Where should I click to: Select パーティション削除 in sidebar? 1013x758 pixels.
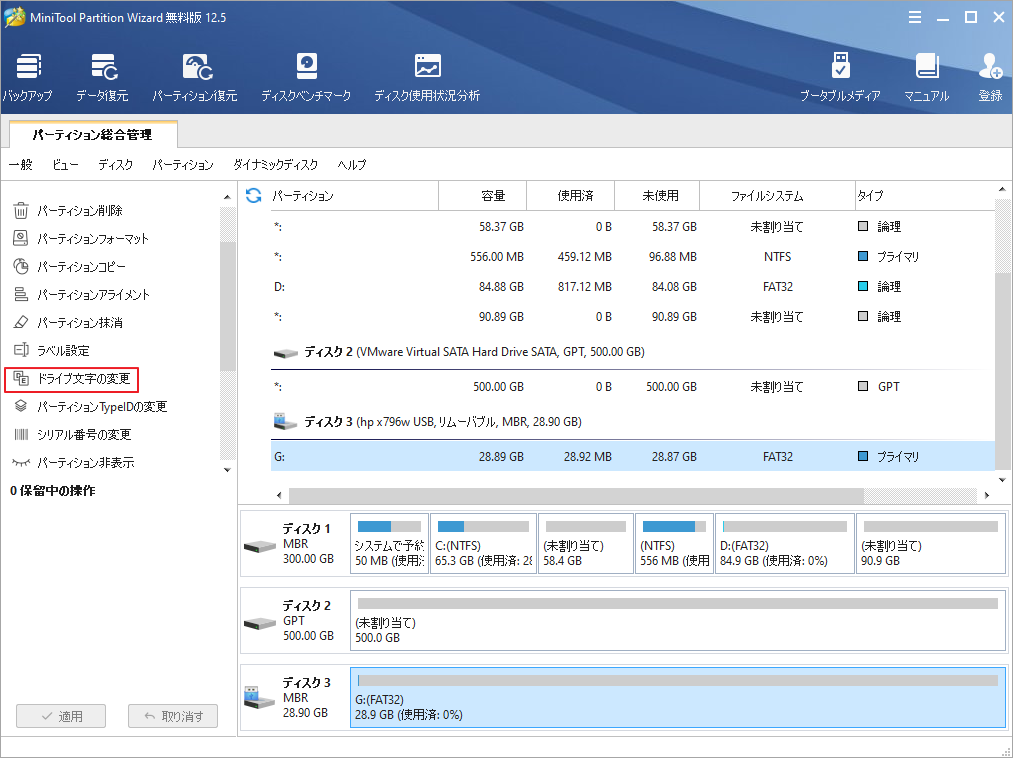[80, 210]
